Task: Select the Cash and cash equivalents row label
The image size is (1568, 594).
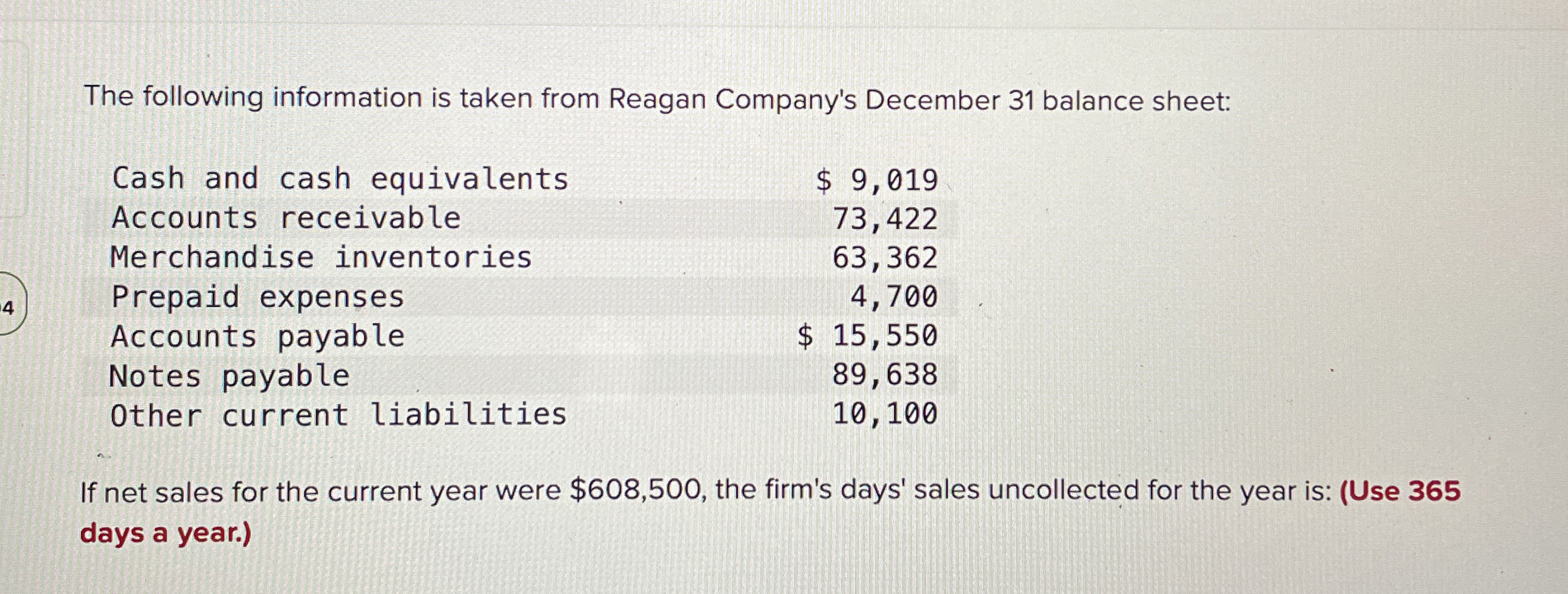Action: tap(340, 179)
